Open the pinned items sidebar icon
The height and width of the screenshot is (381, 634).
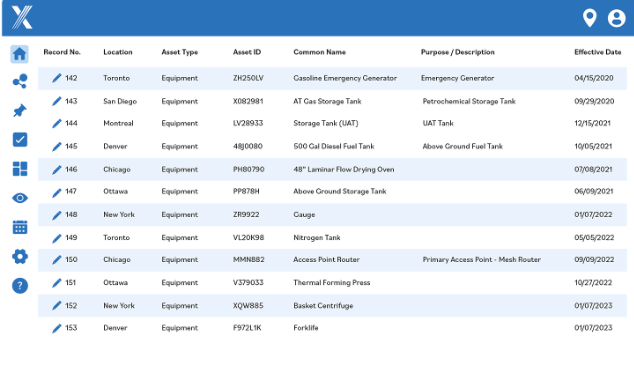coord(20,110)
